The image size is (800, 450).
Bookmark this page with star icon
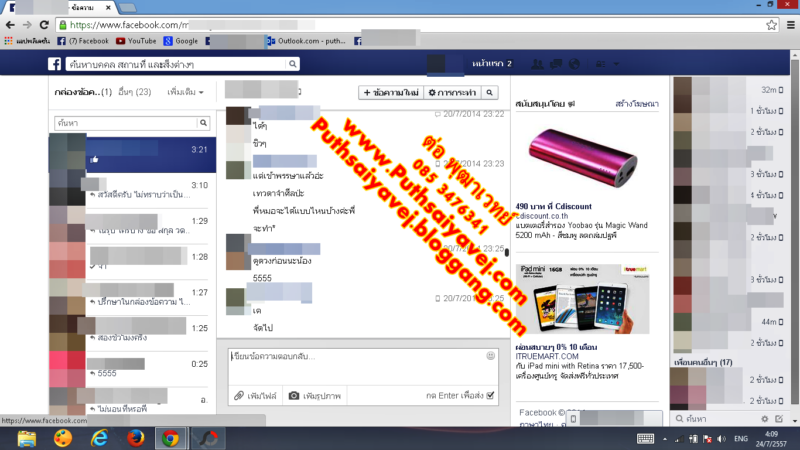pos(771,24)
